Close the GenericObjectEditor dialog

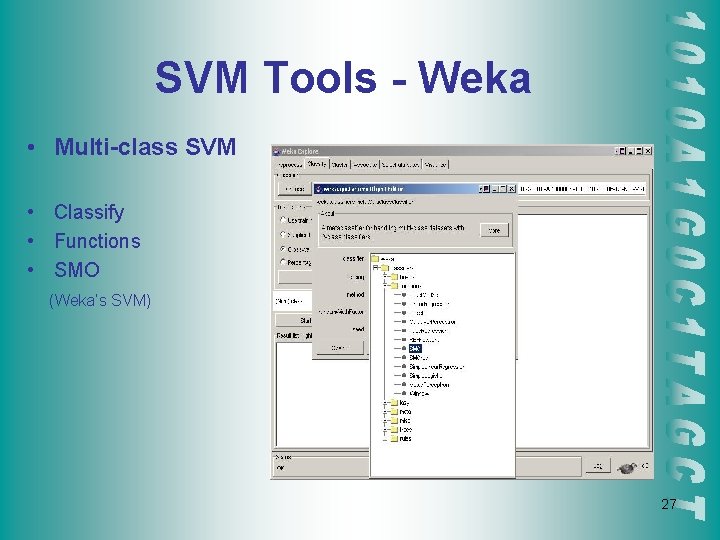pos(511,189)
